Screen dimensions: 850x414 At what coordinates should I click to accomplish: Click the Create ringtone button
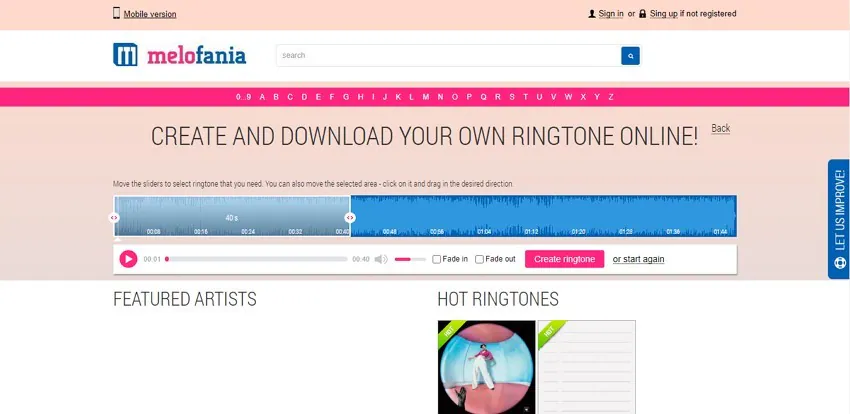(x=564, y=259)
